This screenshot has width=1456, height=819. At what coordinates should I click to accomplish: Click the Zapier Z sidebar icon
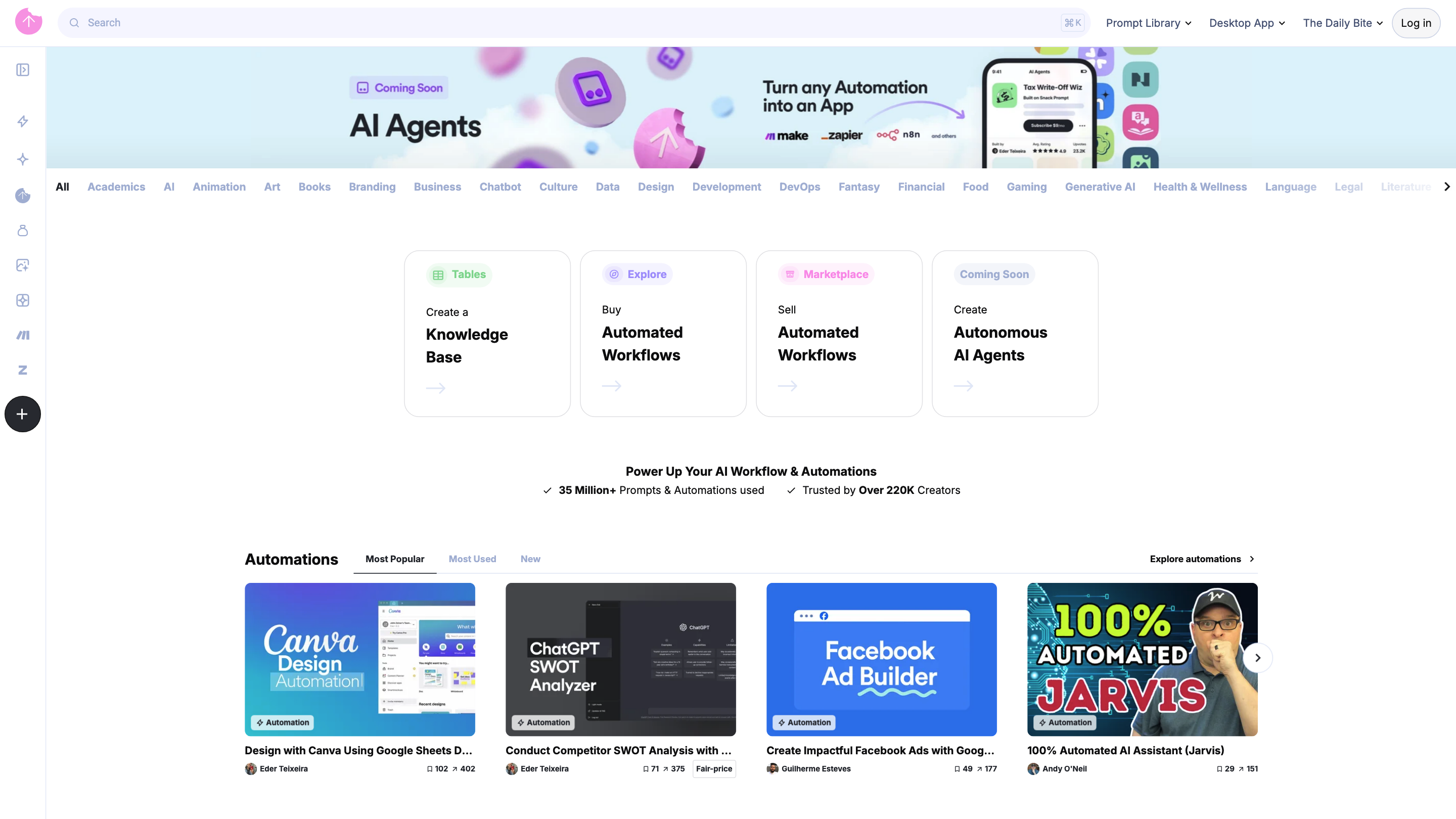(x=23, y=370)
